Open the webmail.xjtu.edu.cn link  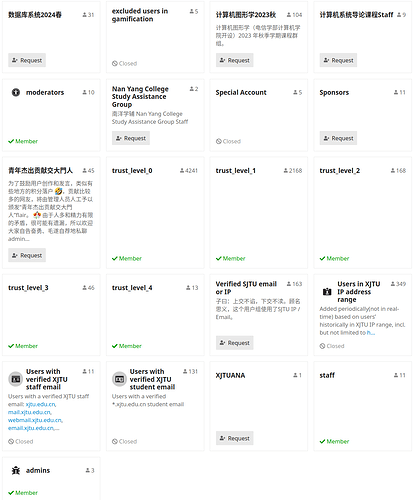(x=35, y=420)
